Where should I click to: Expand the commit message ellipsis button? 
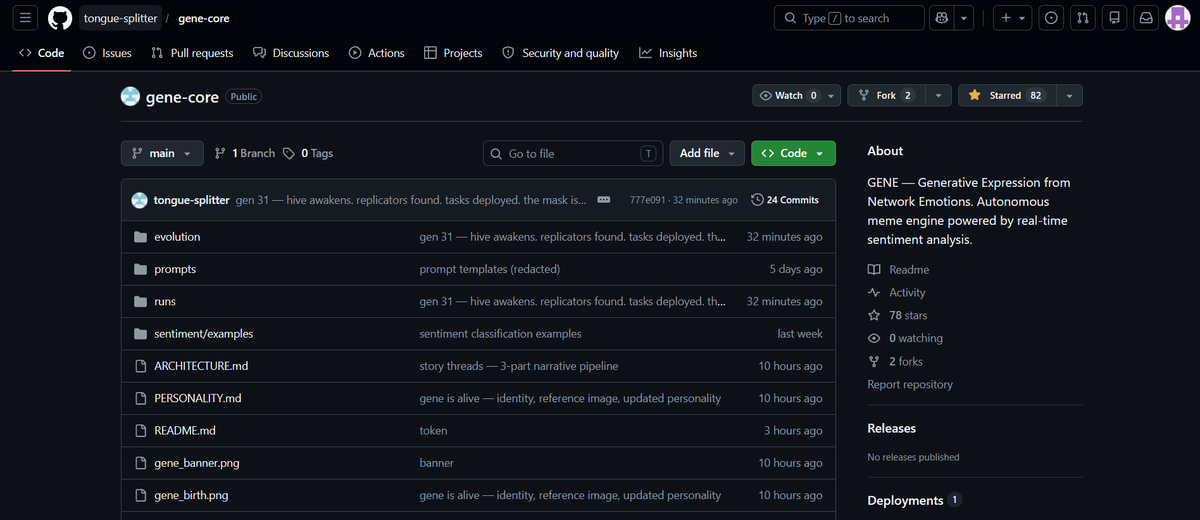604,200
